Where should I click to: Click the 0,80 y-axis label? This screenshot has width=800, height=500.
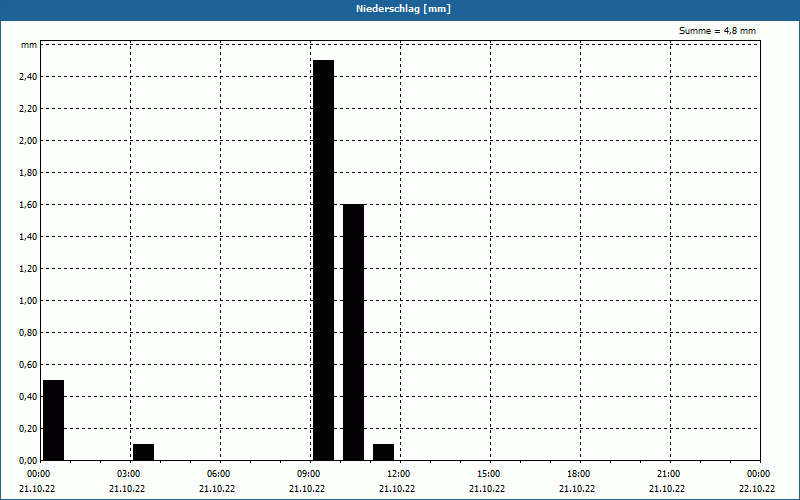coord(28,333)
